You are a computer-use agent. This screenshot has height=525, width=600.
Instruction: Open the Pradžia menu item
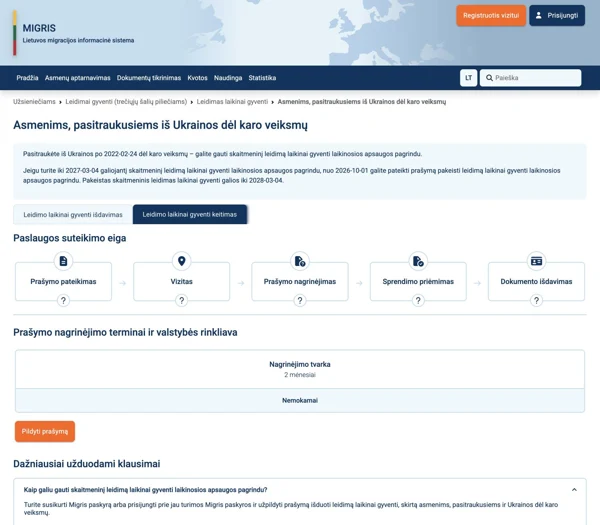[x=27, y=78]
